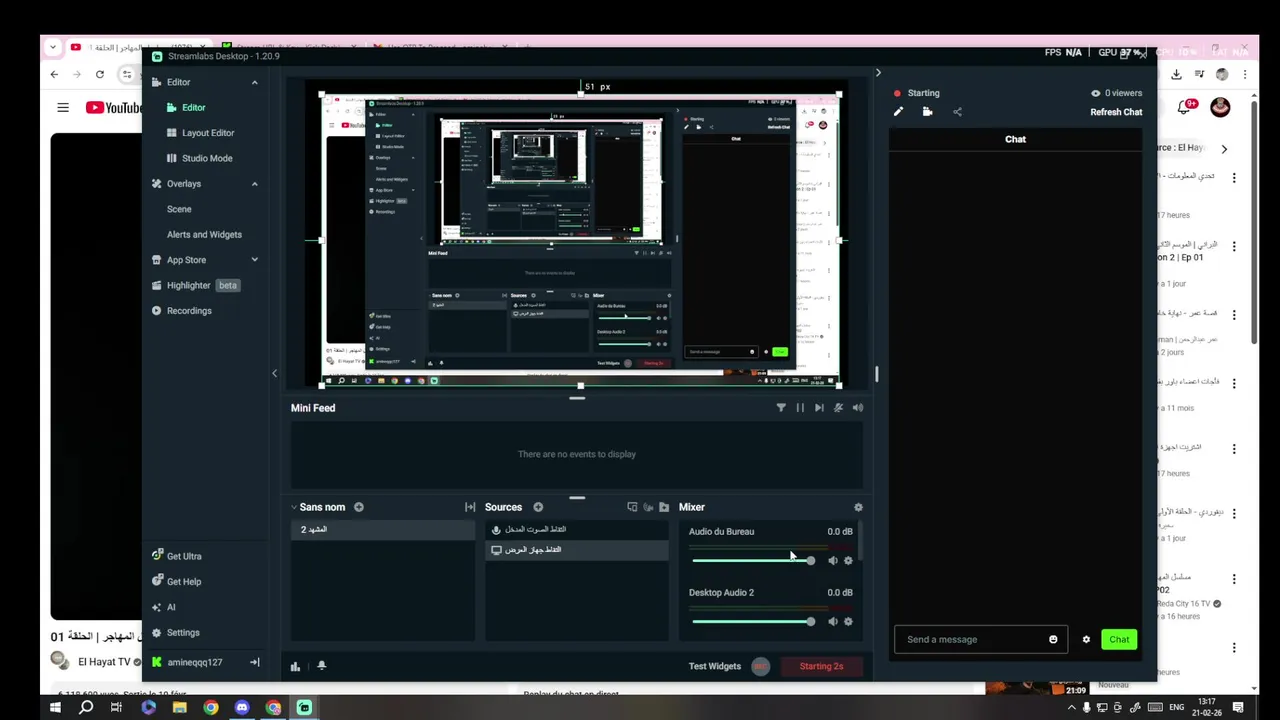Click Get Help in the sidebar

pyautogui.click(x=176, y=582)
